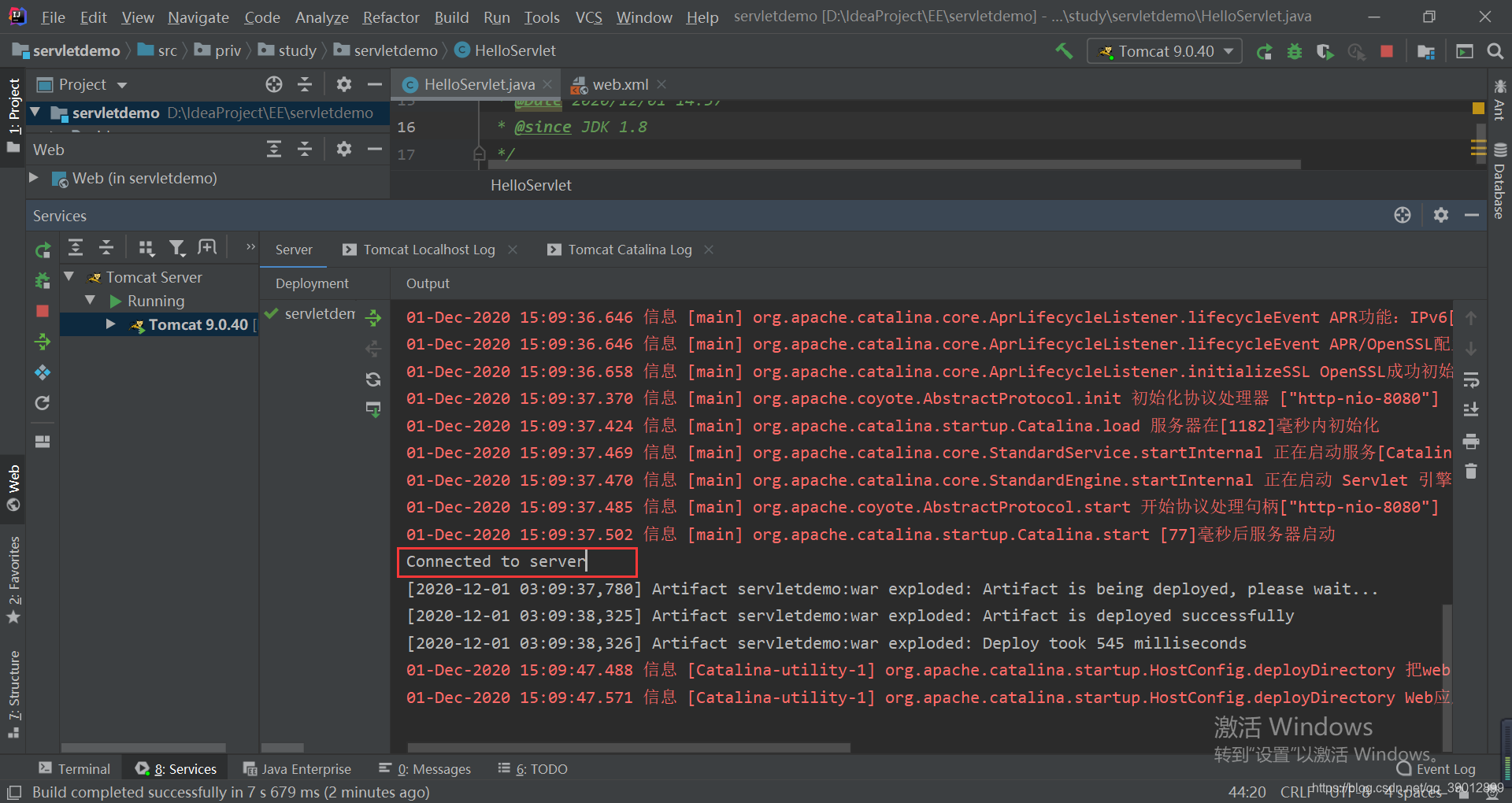Click Group By icon in Services toolbar
The width and height of the screenshot is (1512, 803).
coord(146,249)
